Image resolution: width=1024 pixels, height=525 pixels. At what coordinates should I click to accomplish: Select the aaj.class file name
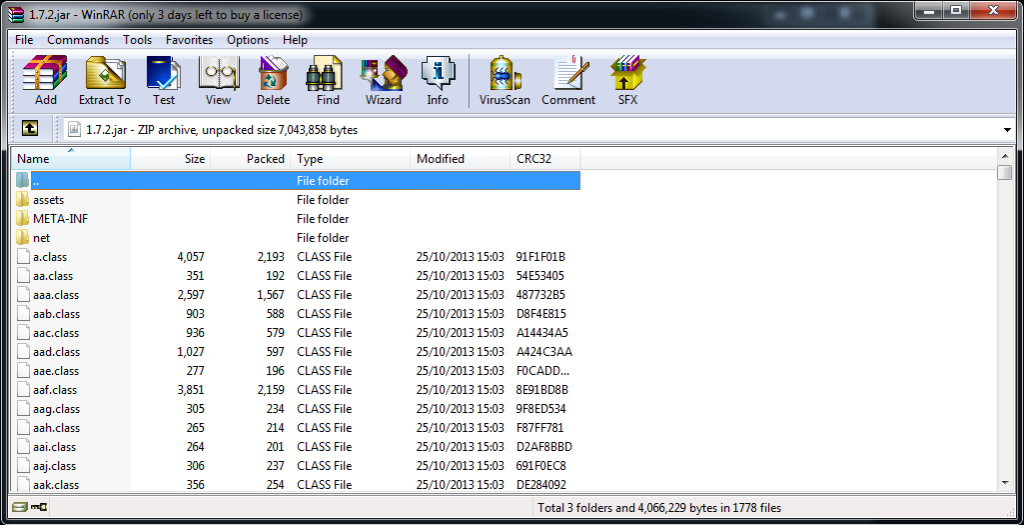[54, 466]
